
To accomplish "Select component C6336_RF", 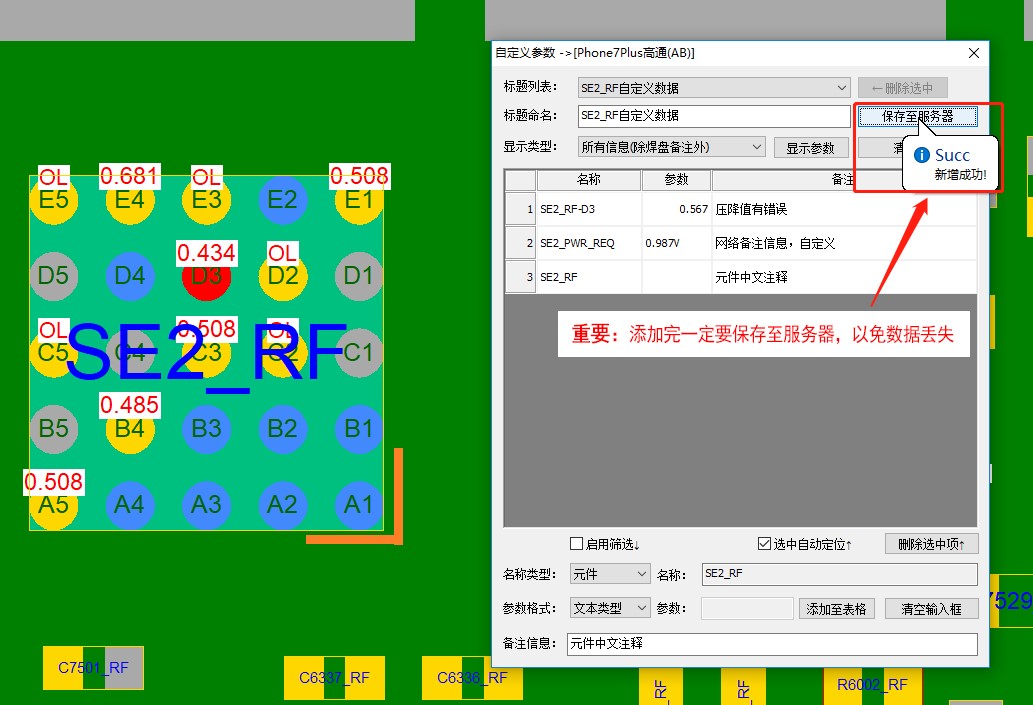I will click(472, 678).
